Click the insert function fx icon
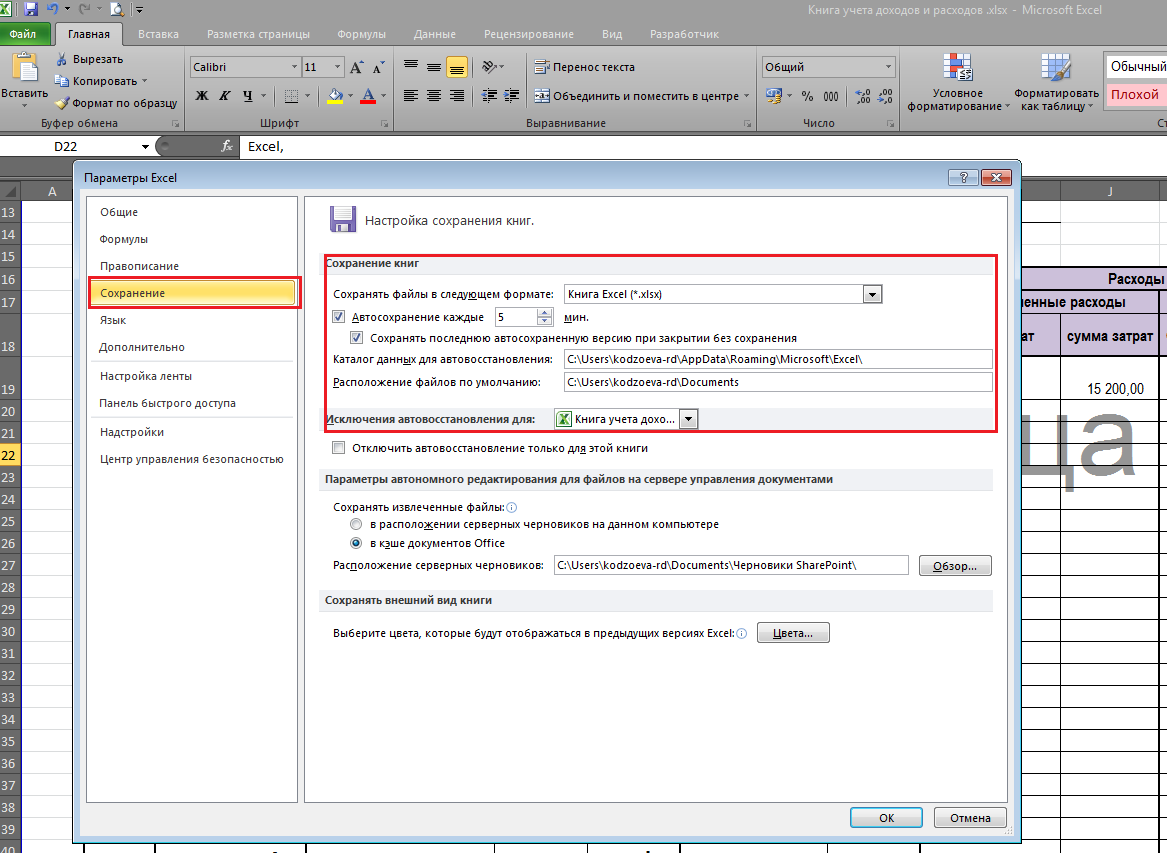 tap(227, 147)
